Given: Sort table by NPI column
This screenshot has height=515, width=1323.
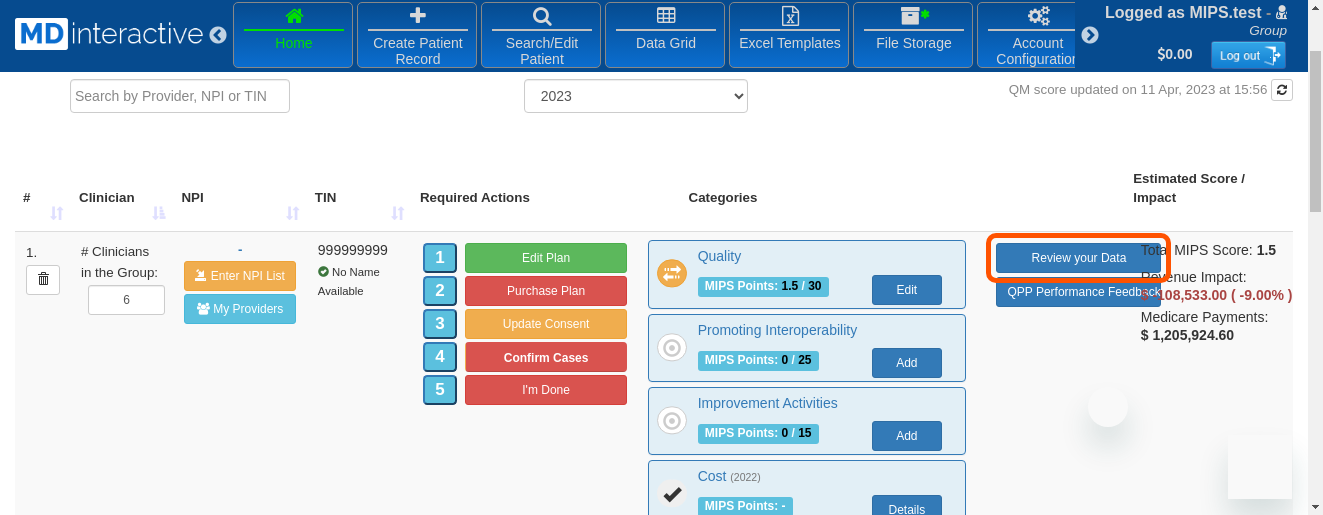Looking at the screenshot, I should click(x=292, y=213).
